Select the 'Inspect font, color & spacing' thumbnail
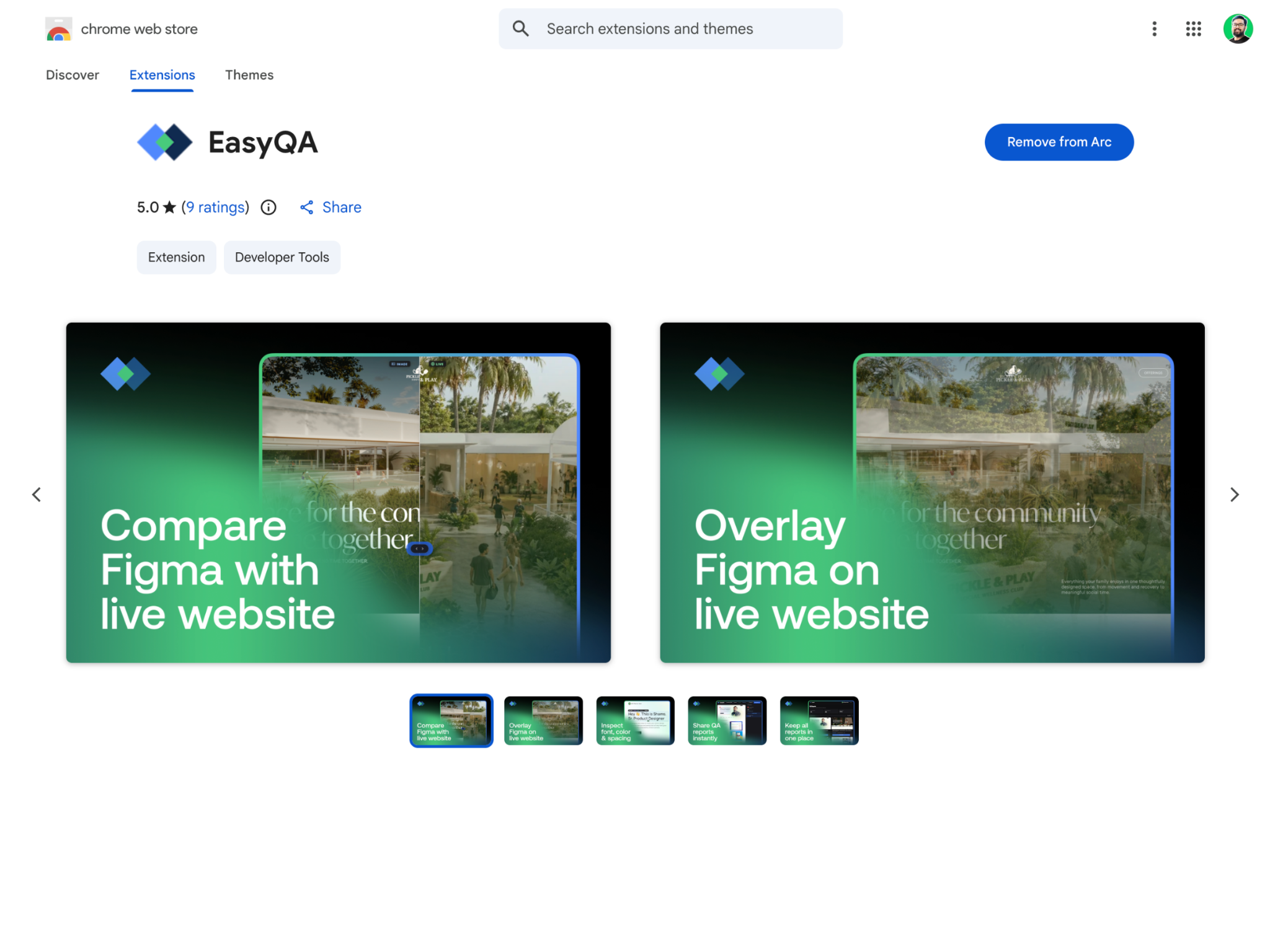This screenshot has width=1270, height=952. point(634,720)
